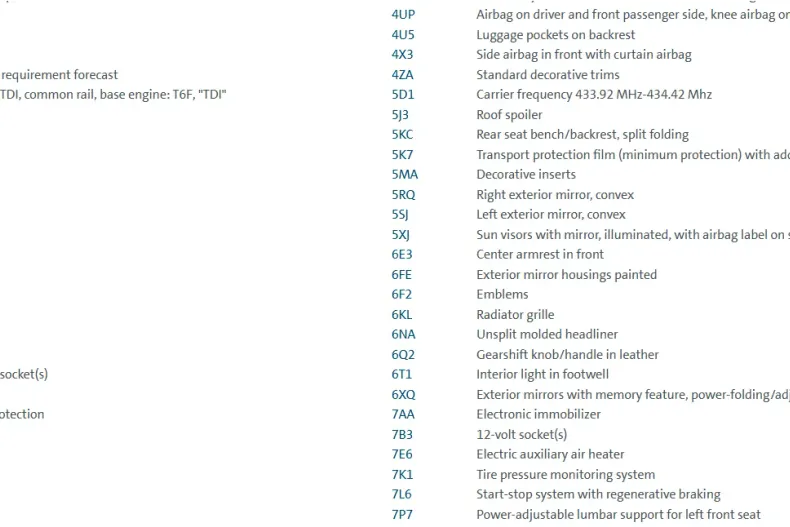Click the 5J3 roof spoiler code
Image resolution: width=790 pixels, height=527 pixels.
pyautogui.click(x=400, y=115)
